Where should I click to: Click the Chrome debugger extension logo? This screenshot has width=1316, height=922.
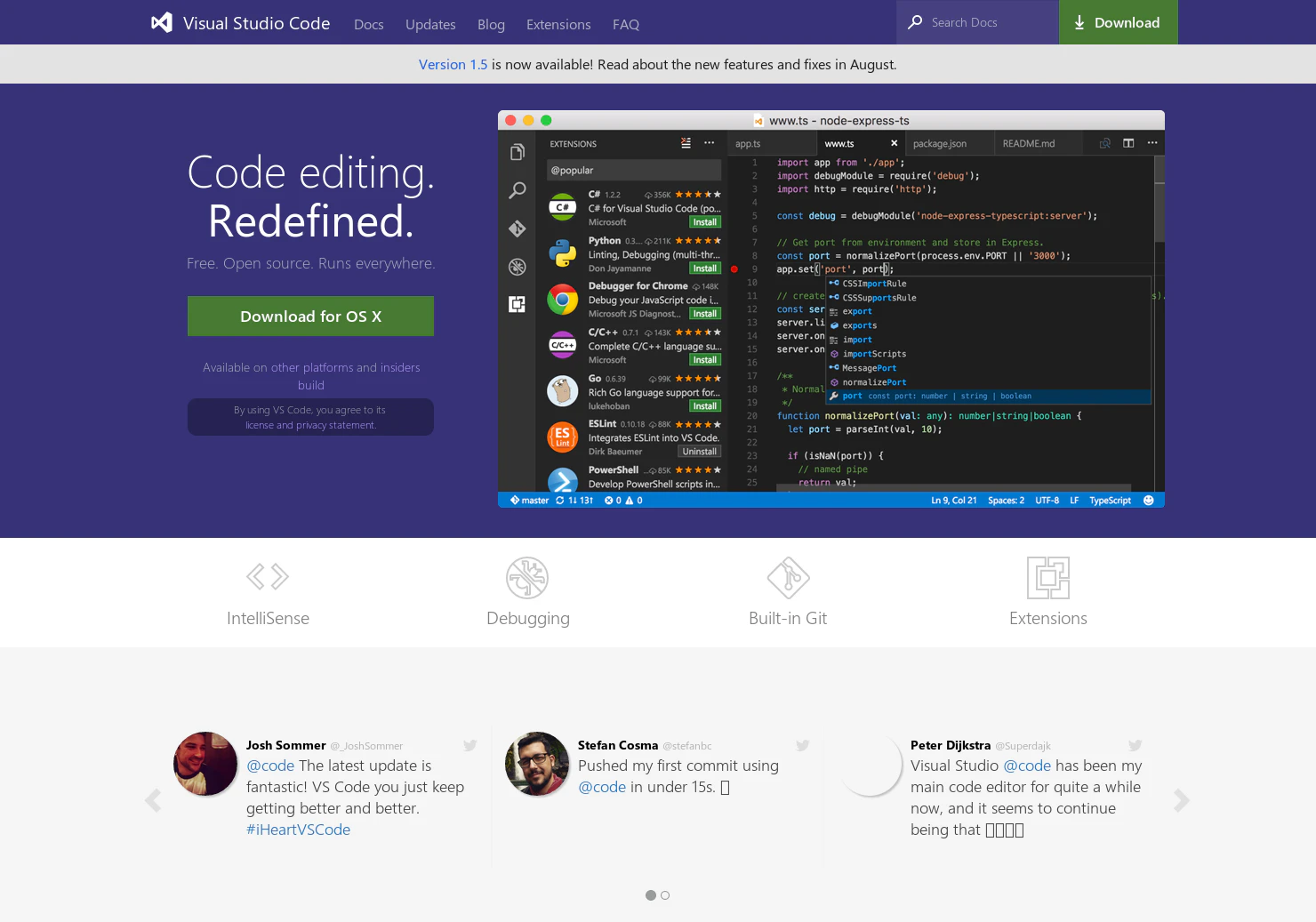562,300
